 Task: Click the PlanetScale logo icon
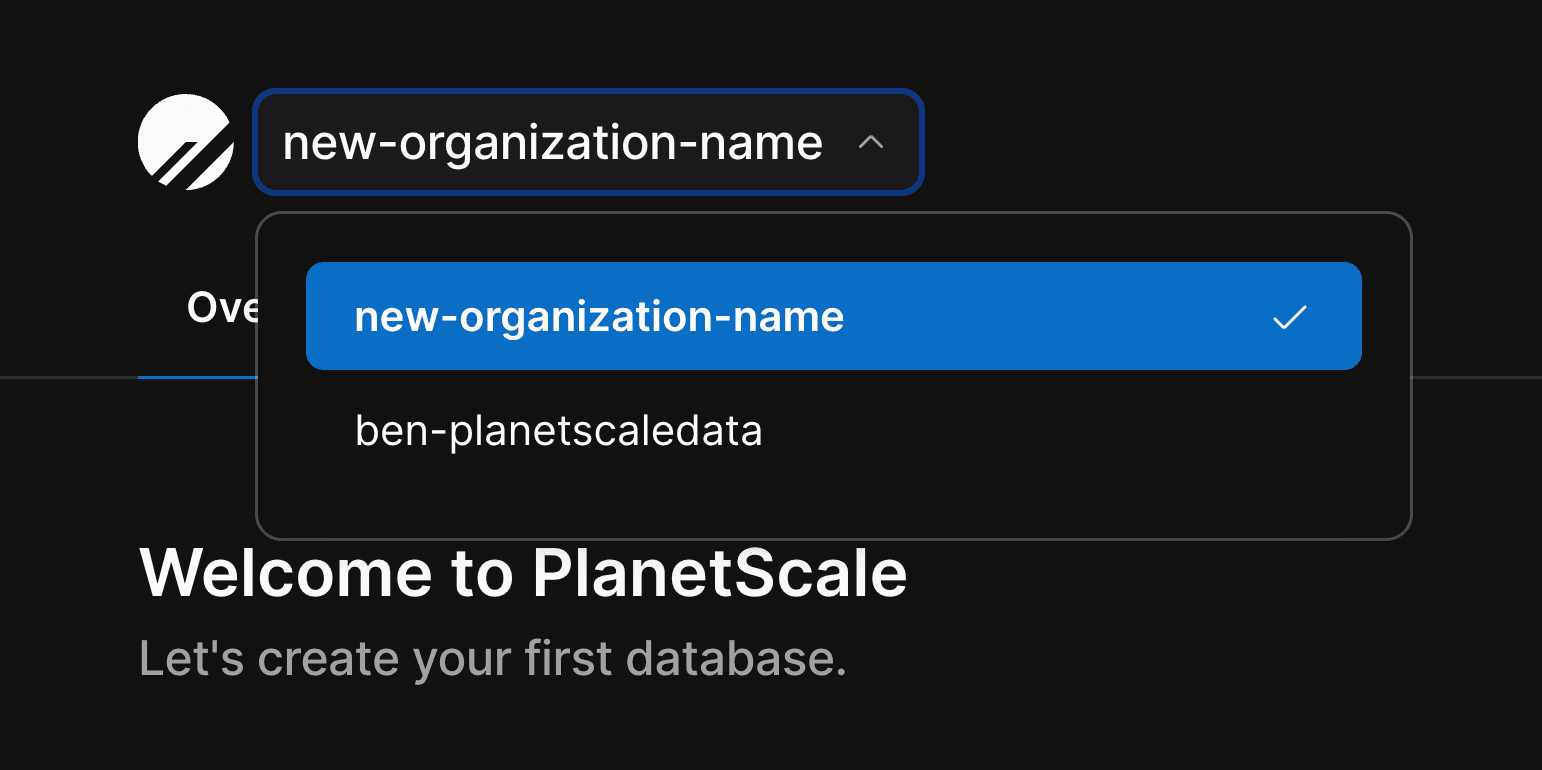pyautogui.click(x=186, y=142)
